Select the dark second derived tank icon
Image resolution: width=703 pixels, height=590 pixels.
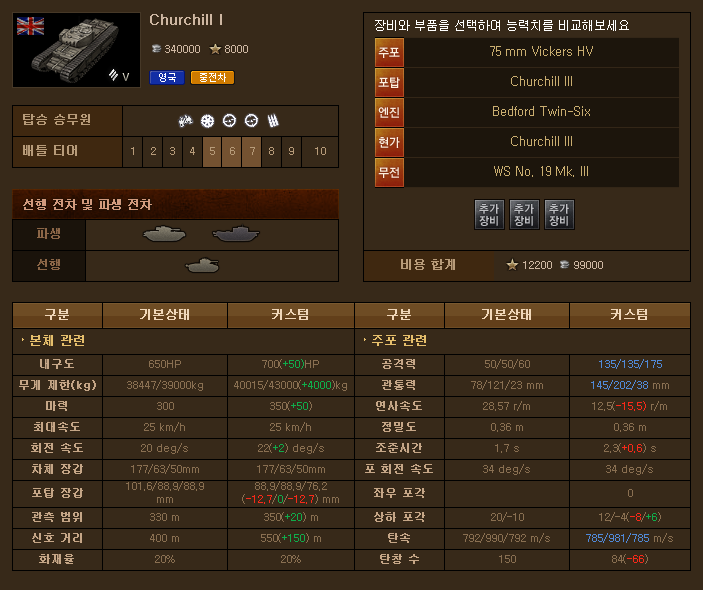[x=236, y=234]
